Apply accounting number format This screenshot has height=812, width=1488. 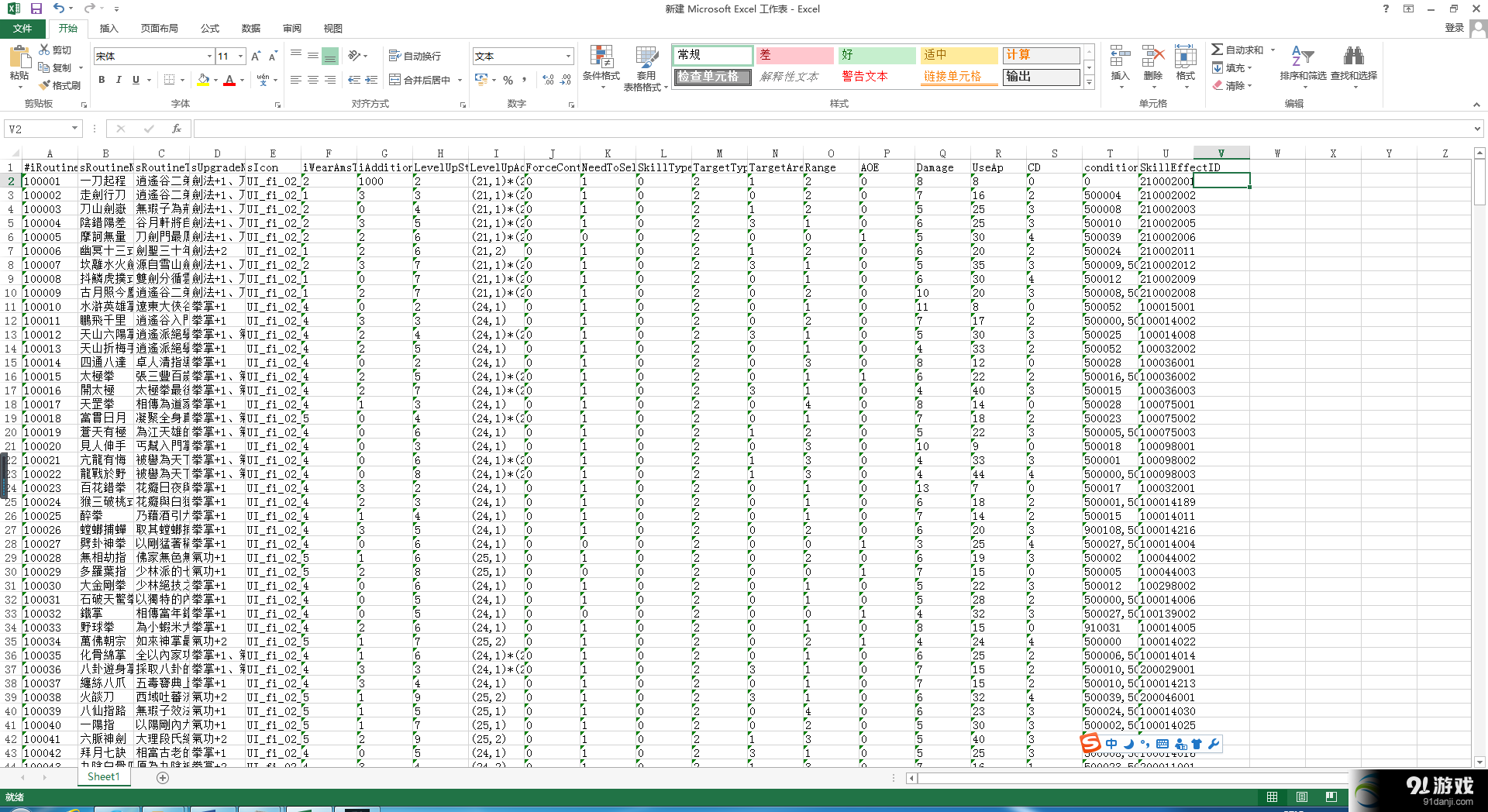pos(481,80)
